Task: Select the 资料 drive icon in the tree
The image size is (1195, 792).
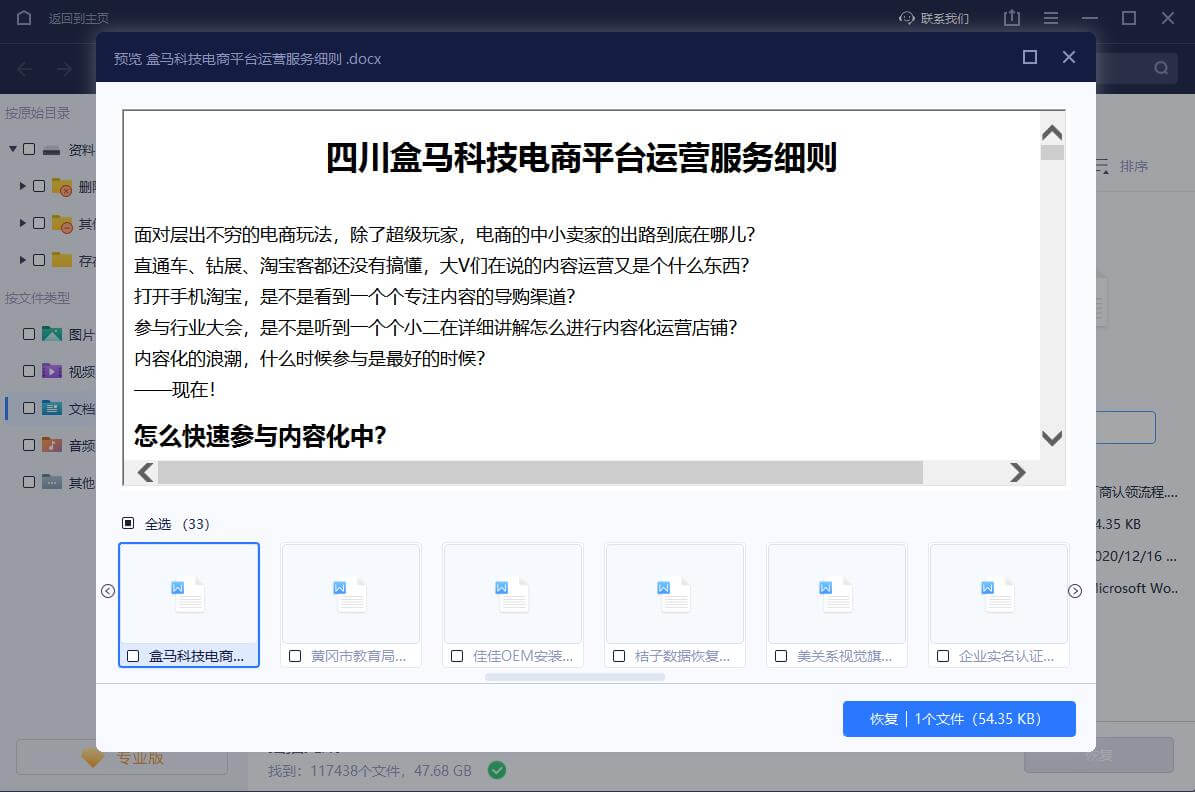Action: coord(51,150)
